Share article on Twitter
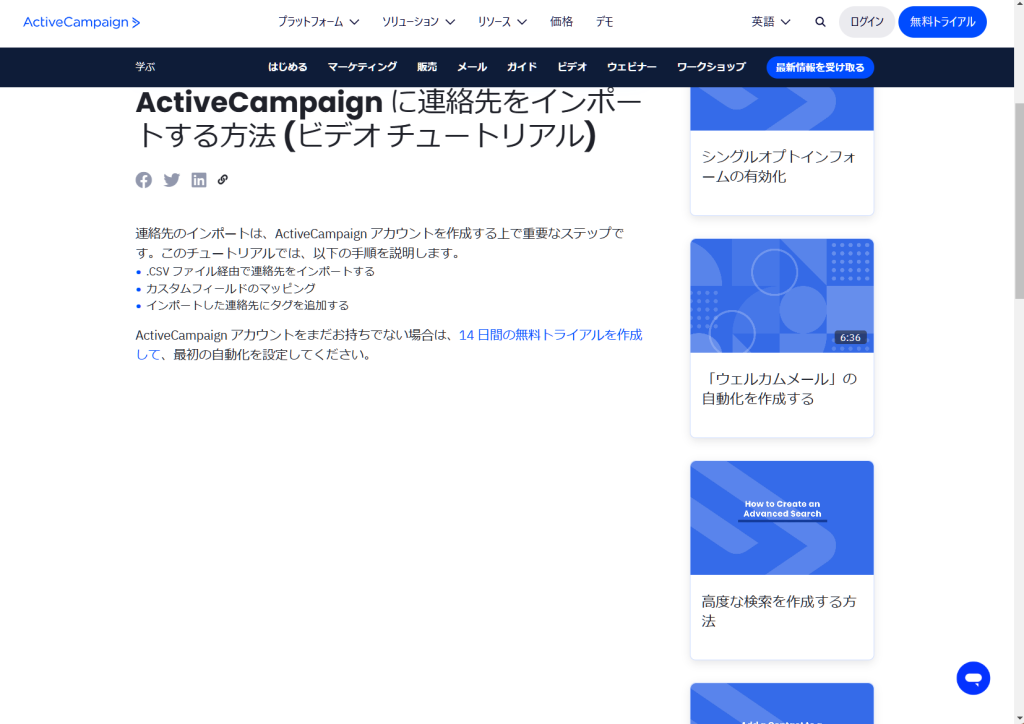 172,180
